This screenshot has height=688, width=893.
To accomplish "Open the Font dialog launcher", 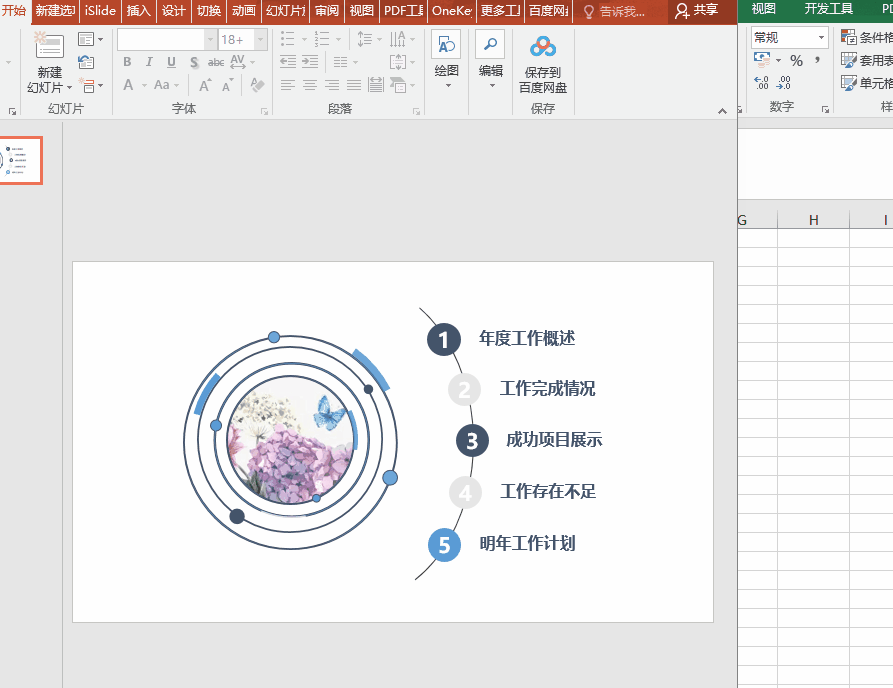I will [264, 112].
